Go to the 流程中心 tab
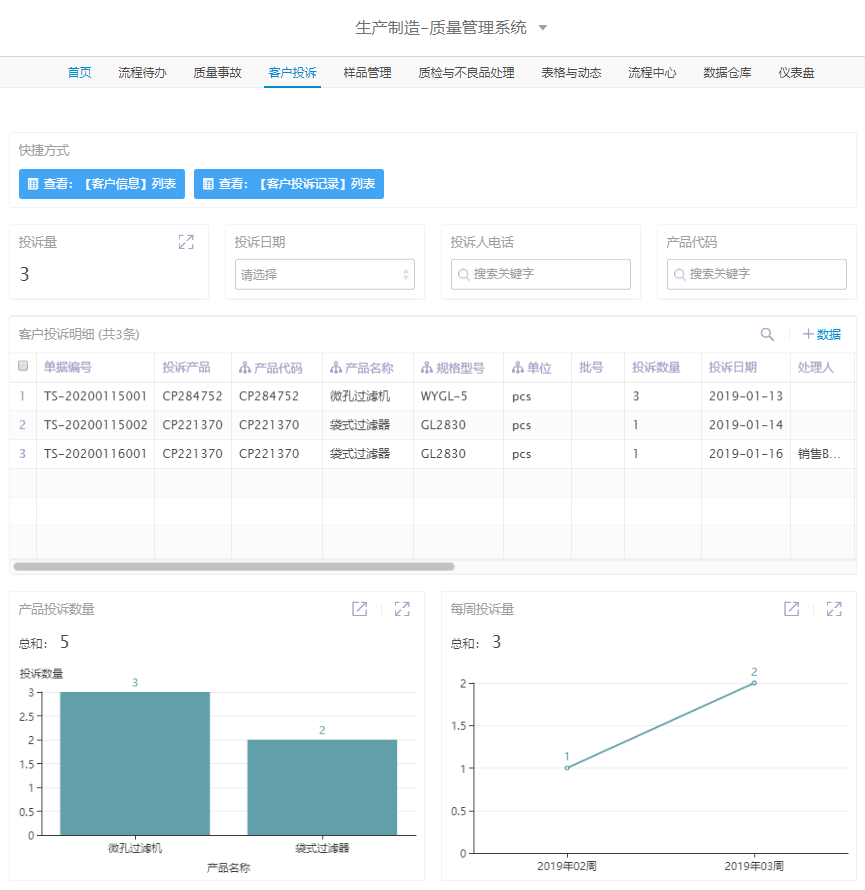The height and width of the screenshot is (890, 865). click(x=652, y=73)
